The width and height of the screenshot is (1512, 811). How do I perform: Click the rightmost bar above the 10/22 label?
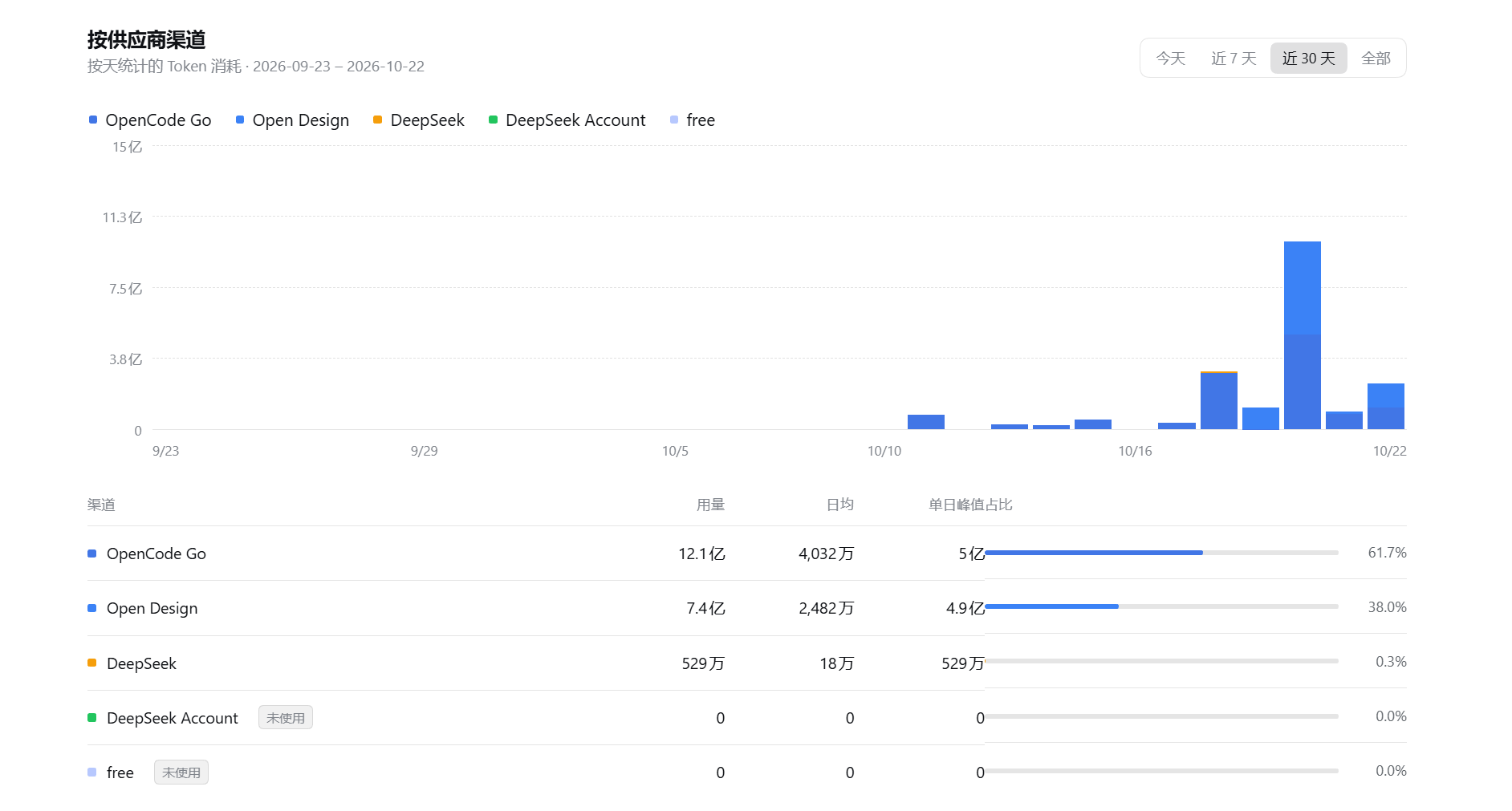[1385, 407]
